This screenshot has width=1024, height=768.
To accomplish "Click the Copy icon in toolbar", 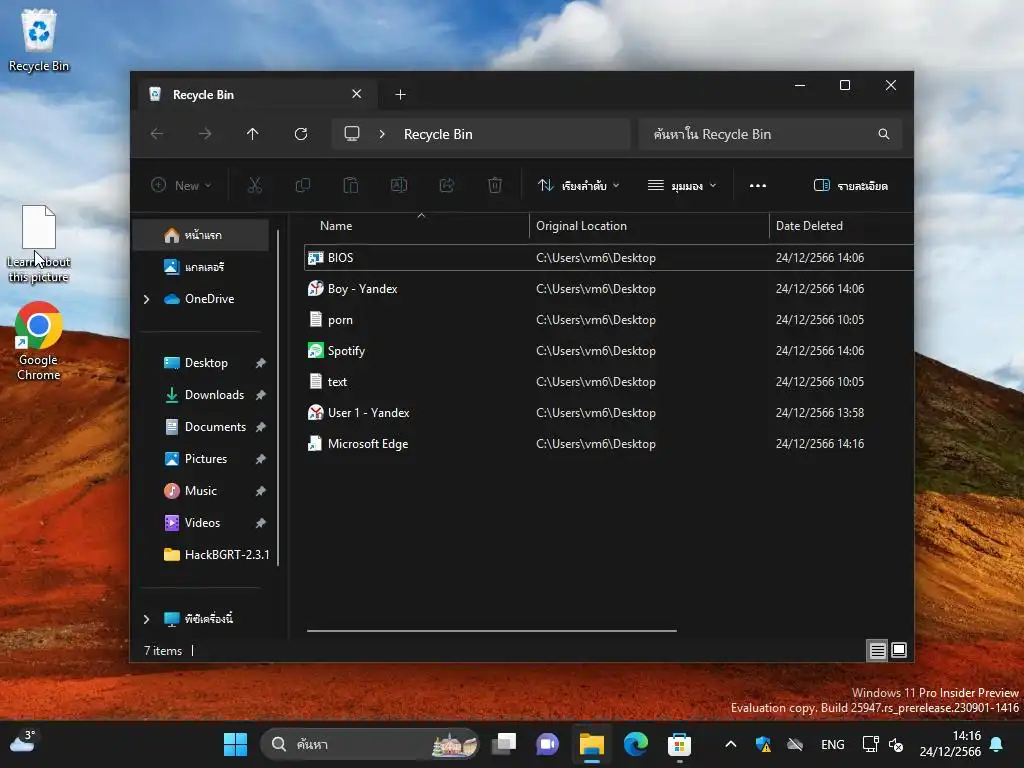I will tap(303, 185).
